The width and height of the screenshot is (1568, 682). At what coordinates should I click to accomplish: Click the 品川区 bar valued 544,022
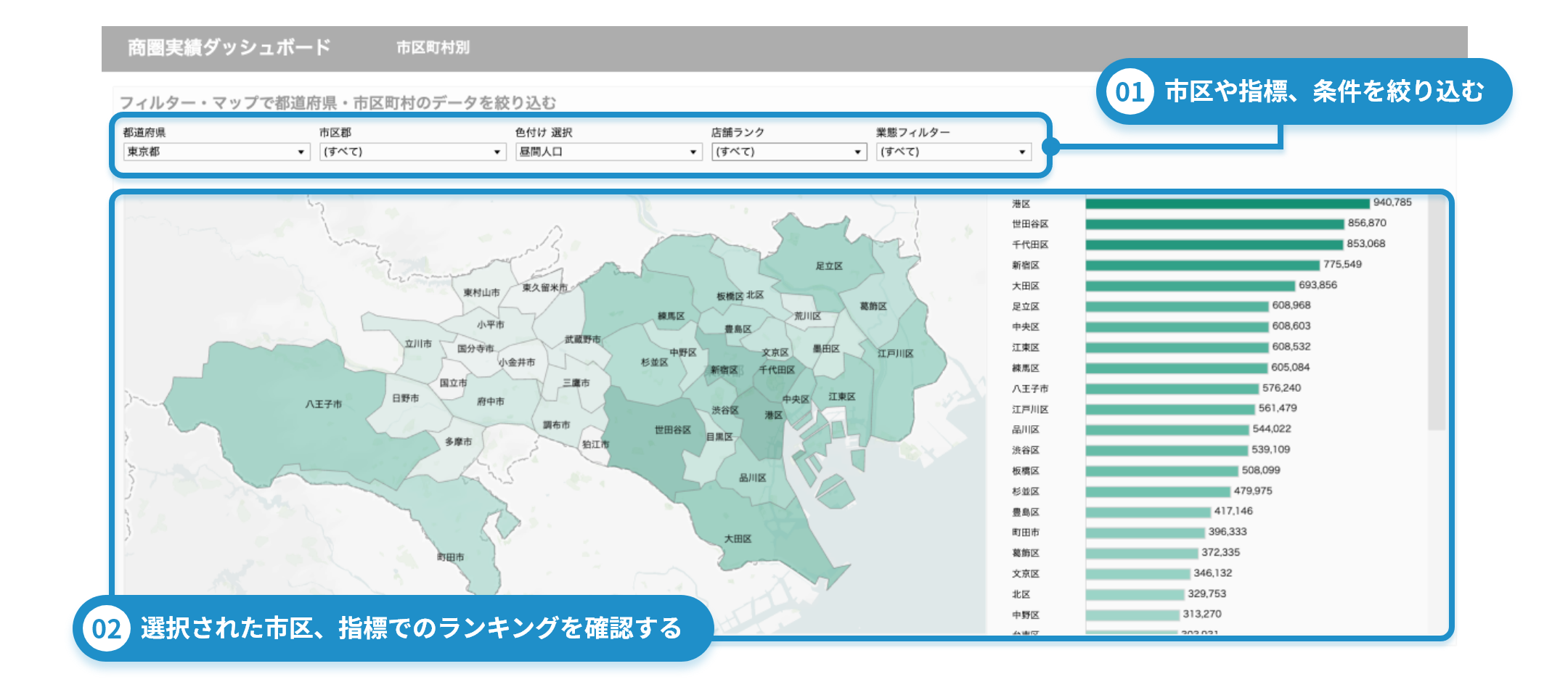coord(1167,430)
